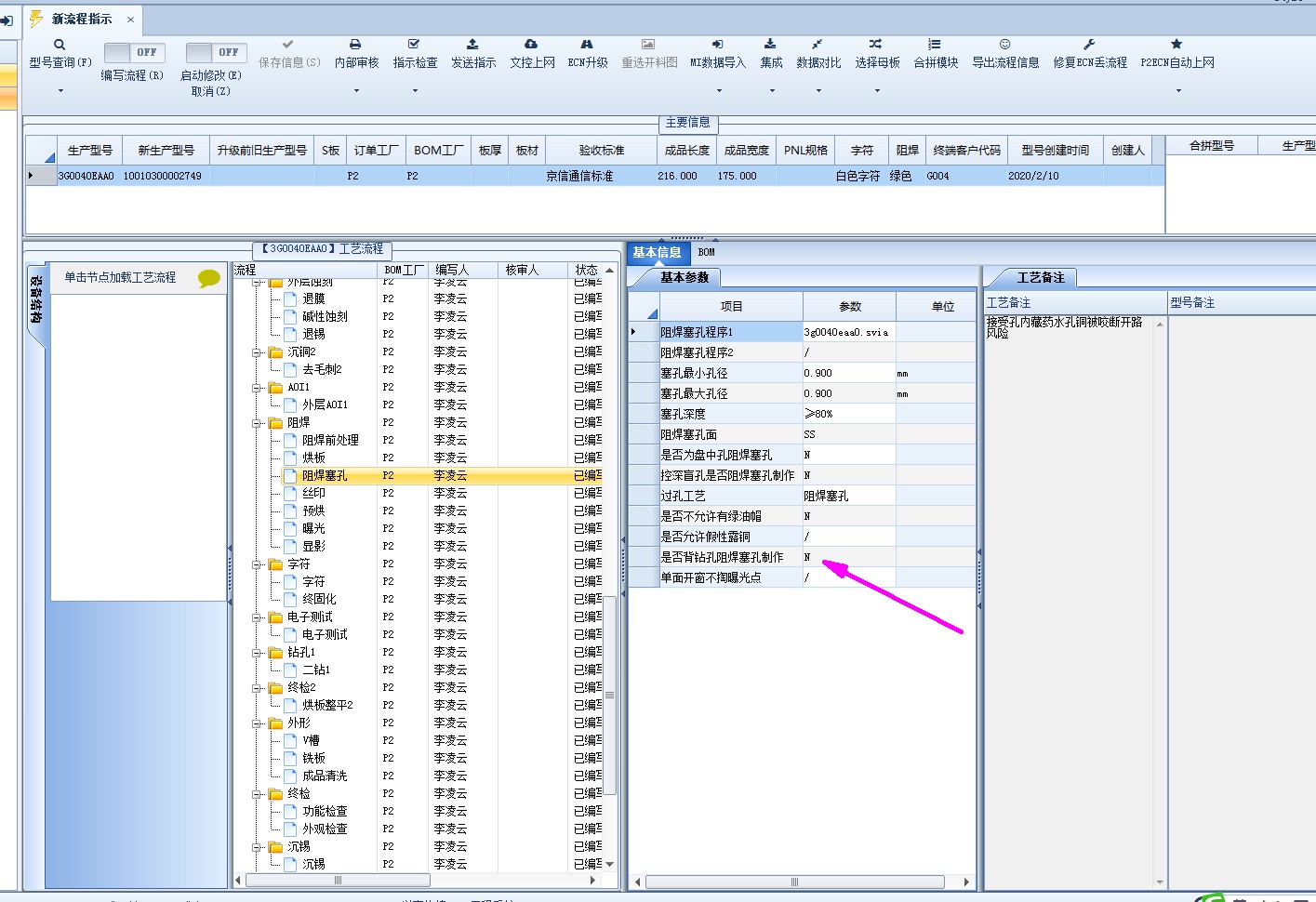
Task: Click the 集成 download icon
Action: point(770,44)
